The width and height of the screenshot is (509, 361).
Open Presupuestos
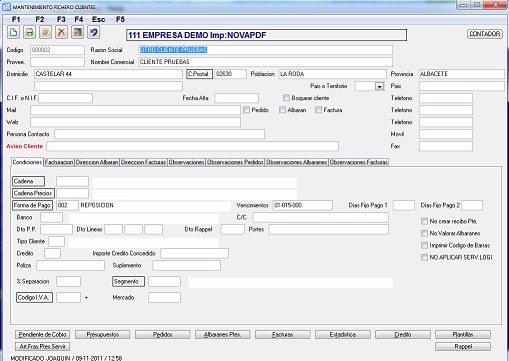(x=102, y=334)
